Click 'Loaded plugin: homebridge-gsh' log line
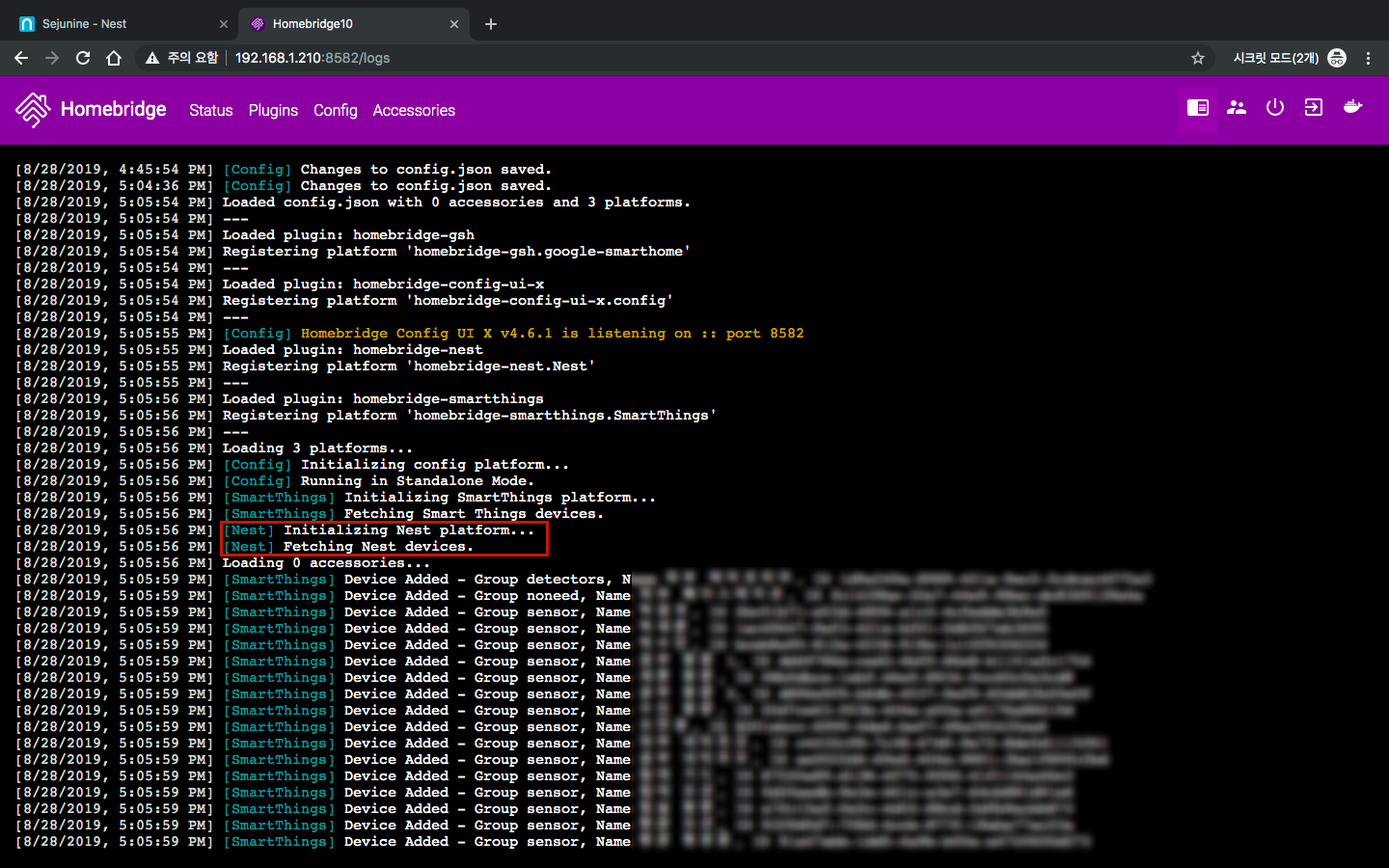This screenshot has width=1389, height=868. 348,235
